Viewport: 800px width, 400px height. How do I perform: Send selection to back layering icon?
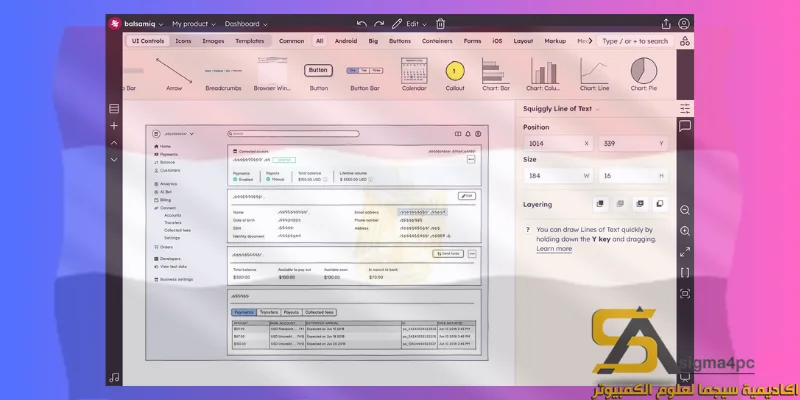[659, 204]
